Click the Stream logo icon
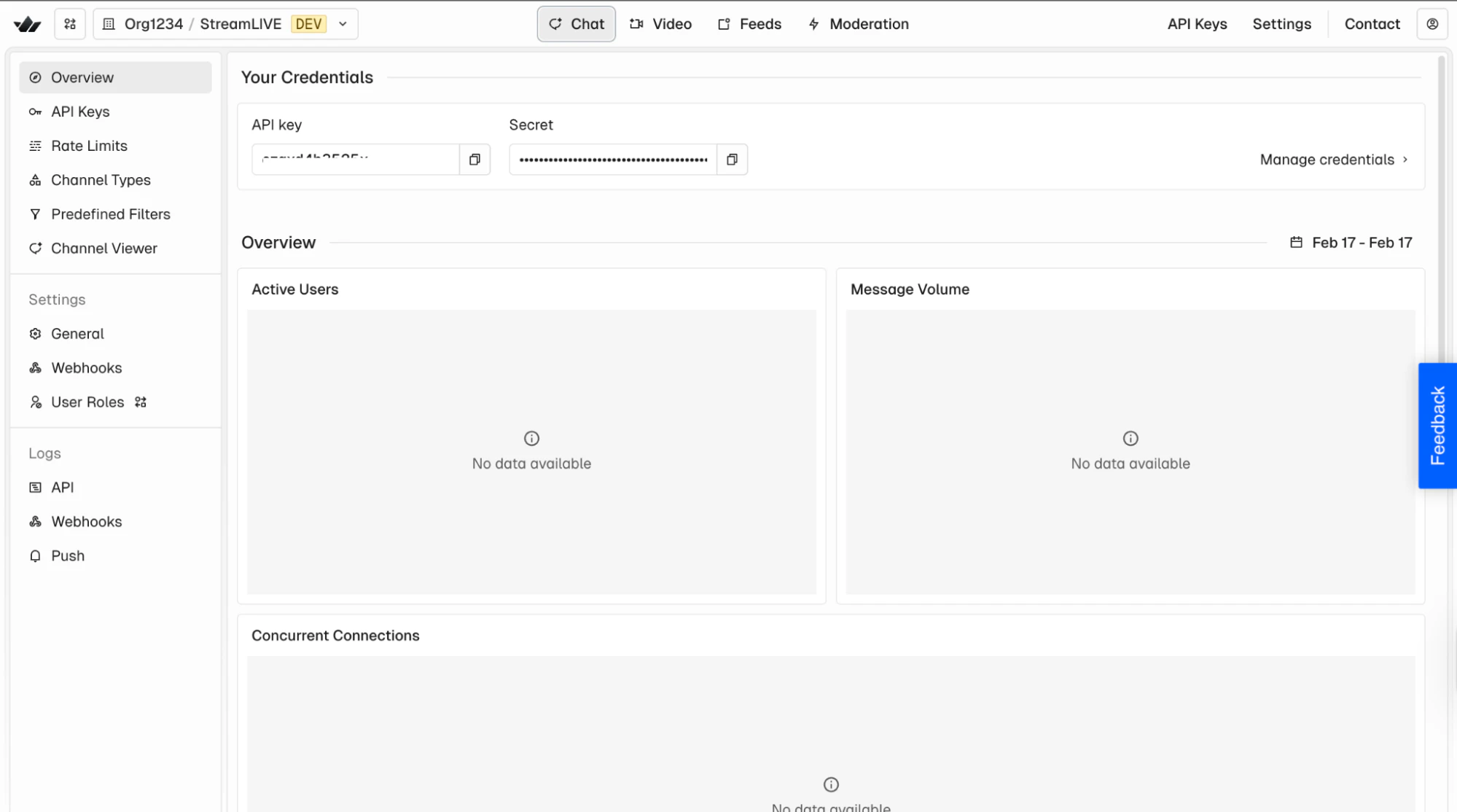 [28, 24]
